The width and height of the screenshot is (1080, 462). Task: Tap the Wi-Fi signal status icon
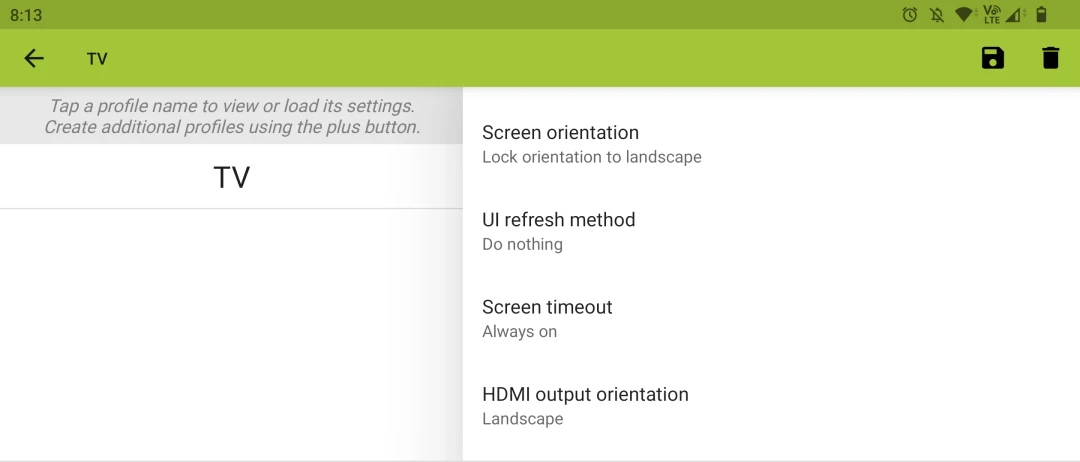964,15
